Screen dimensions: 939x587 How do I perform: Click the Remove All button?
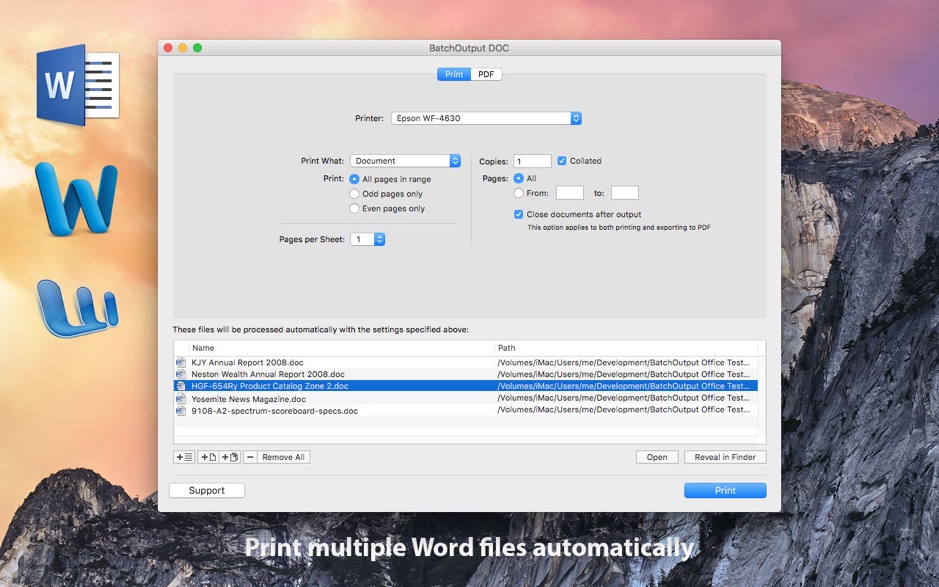pyautogui.click(x=283, y=457)
